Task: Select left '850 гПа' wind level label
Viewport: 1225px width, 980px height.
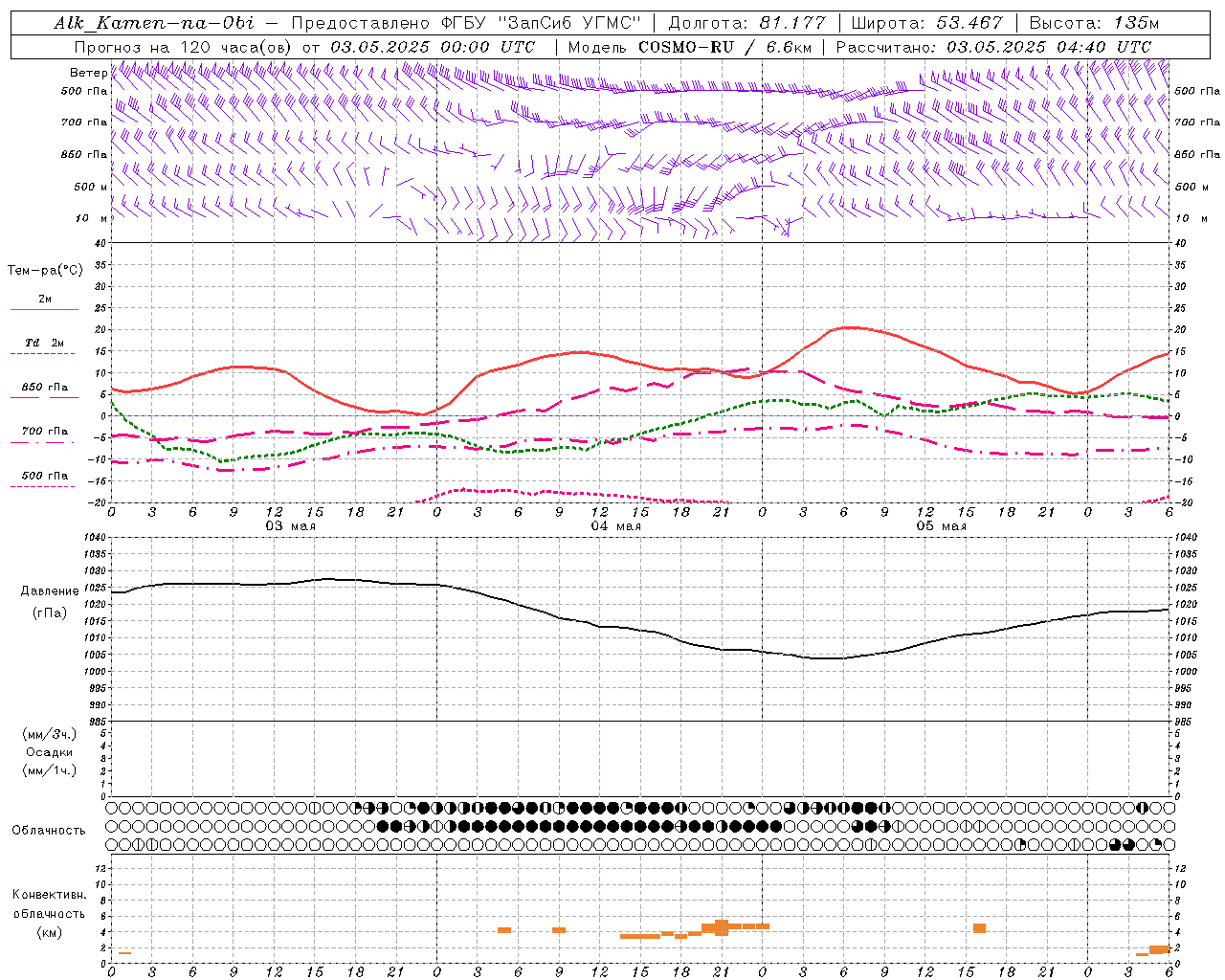Action: (84, 155)
